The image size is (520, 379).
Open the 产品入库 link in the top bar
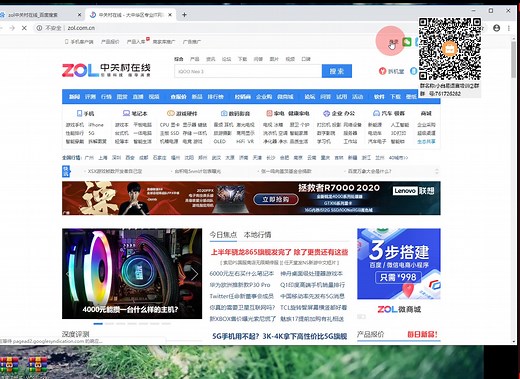136,42
